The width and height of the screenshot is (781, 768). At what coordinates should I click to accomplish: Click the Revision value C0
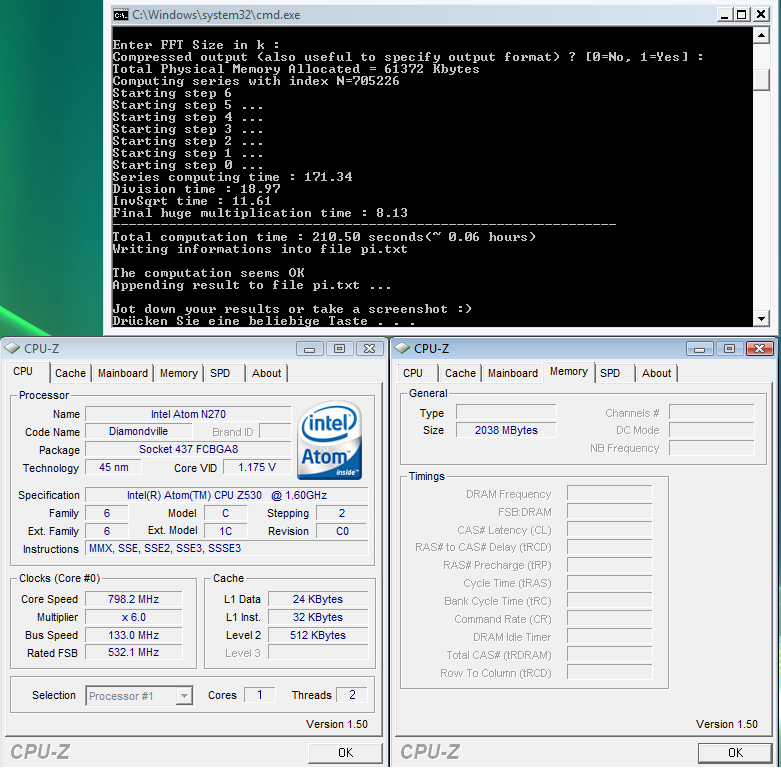coord(342,531)
